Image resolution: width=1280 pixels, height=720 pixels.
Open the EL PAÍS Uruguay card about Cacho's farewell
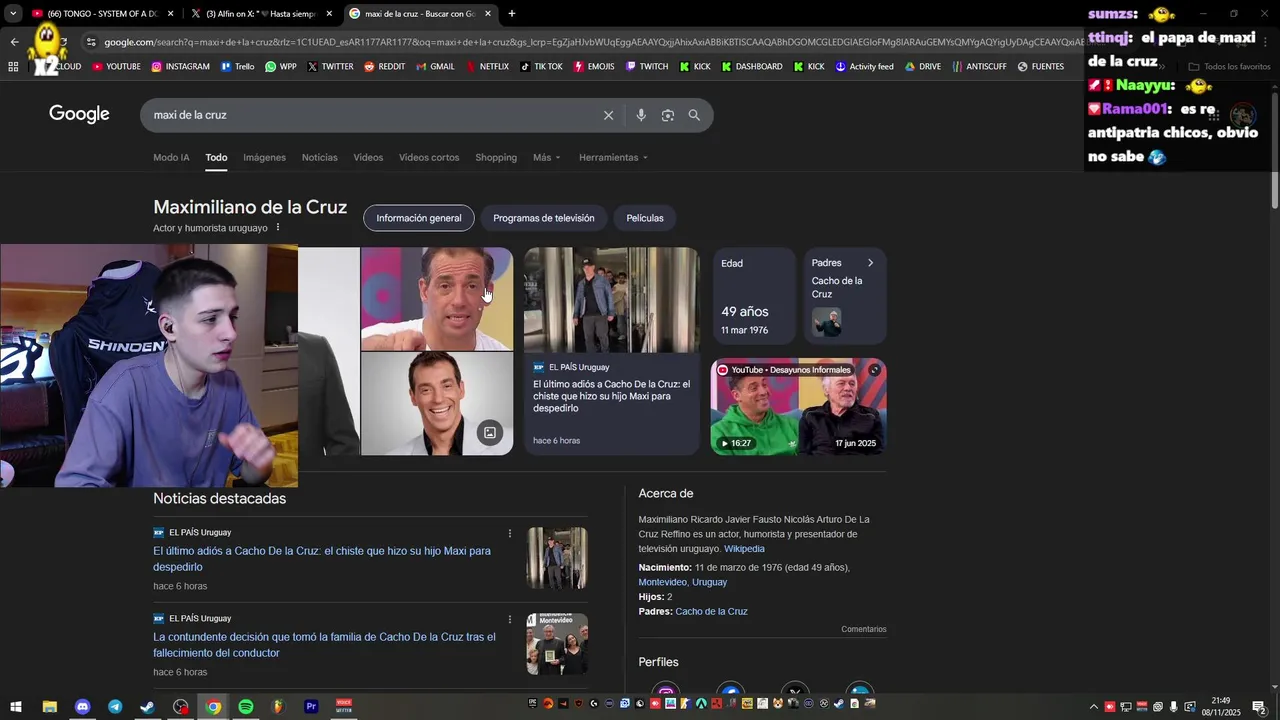(x=612, y=351)
